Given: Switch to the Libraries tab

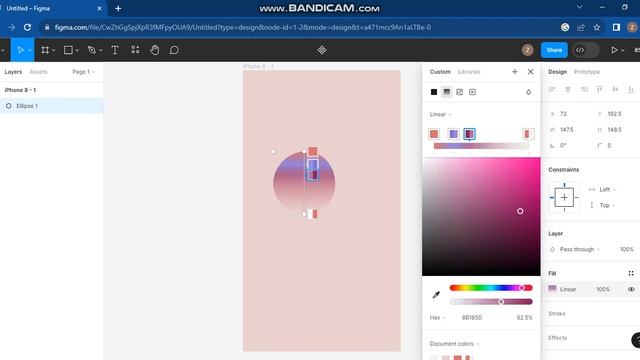Looking at the screenshot, I should [469, 71].
